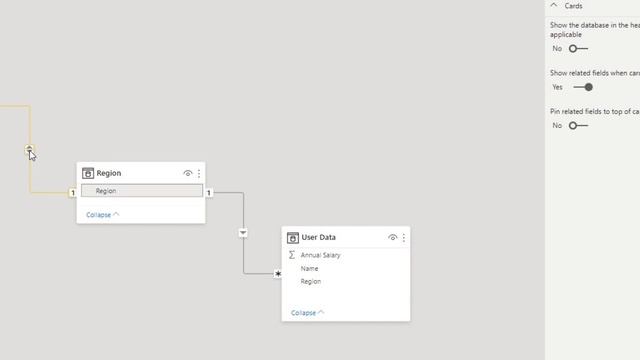This screenshot has width=640, height=360.
Task: Click the '1' cardinality marker left of Region table
Action: [73, 193]
